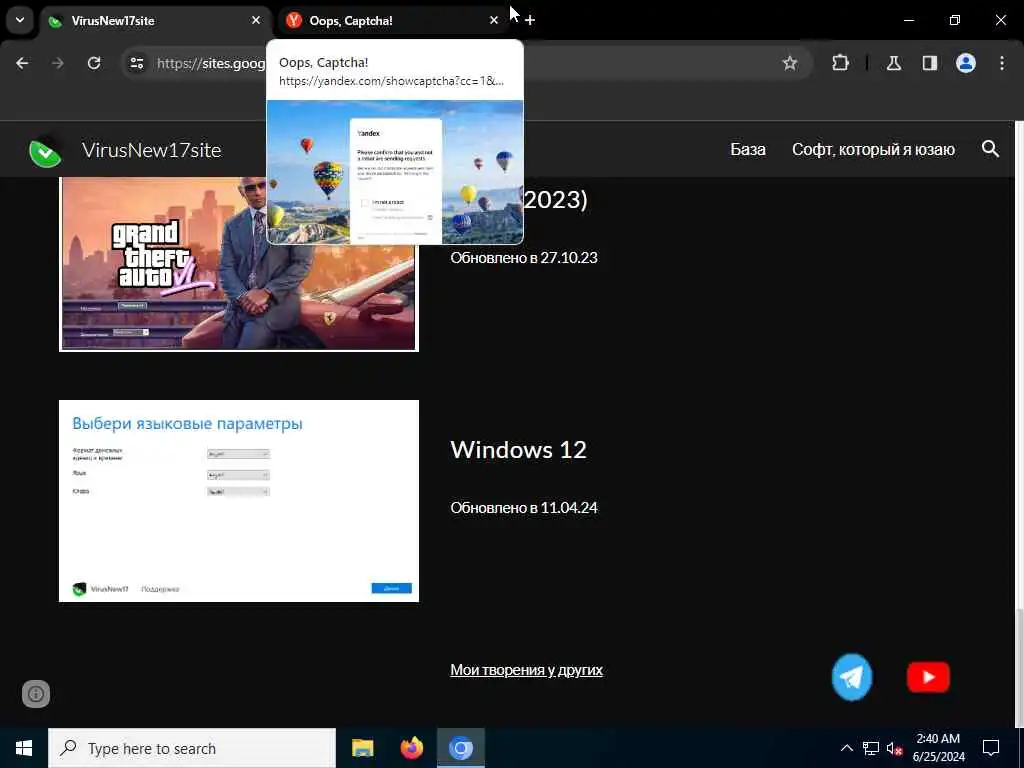Show hidden system tray icons
1024x768 pixels.
(846, 748)
